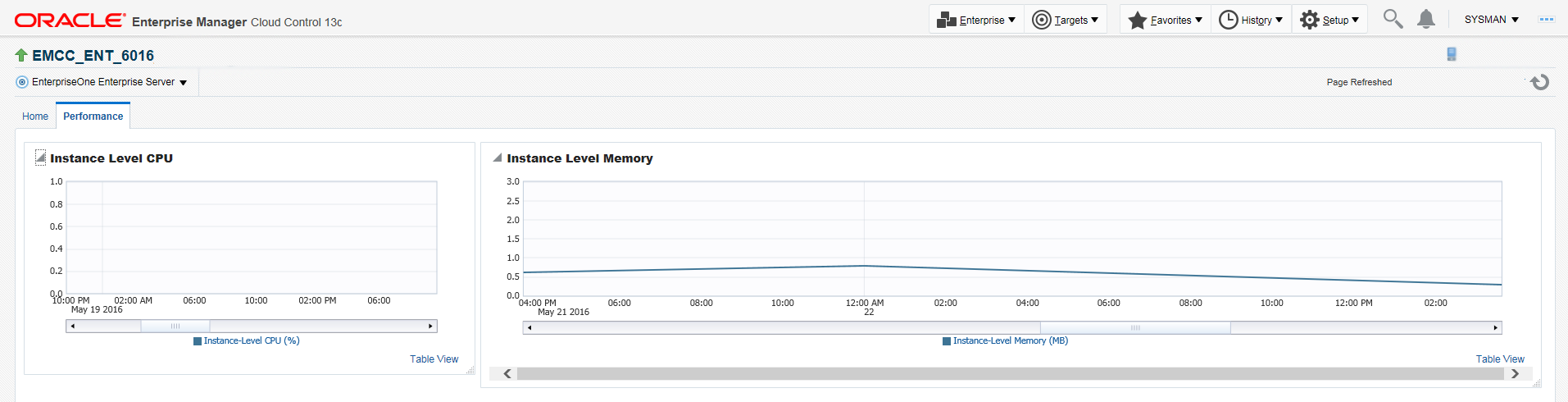The image size is (1568, 402).
Task: Click the right arrow of the bottom horizontal scrollbar
Action: pos(1515,374)
